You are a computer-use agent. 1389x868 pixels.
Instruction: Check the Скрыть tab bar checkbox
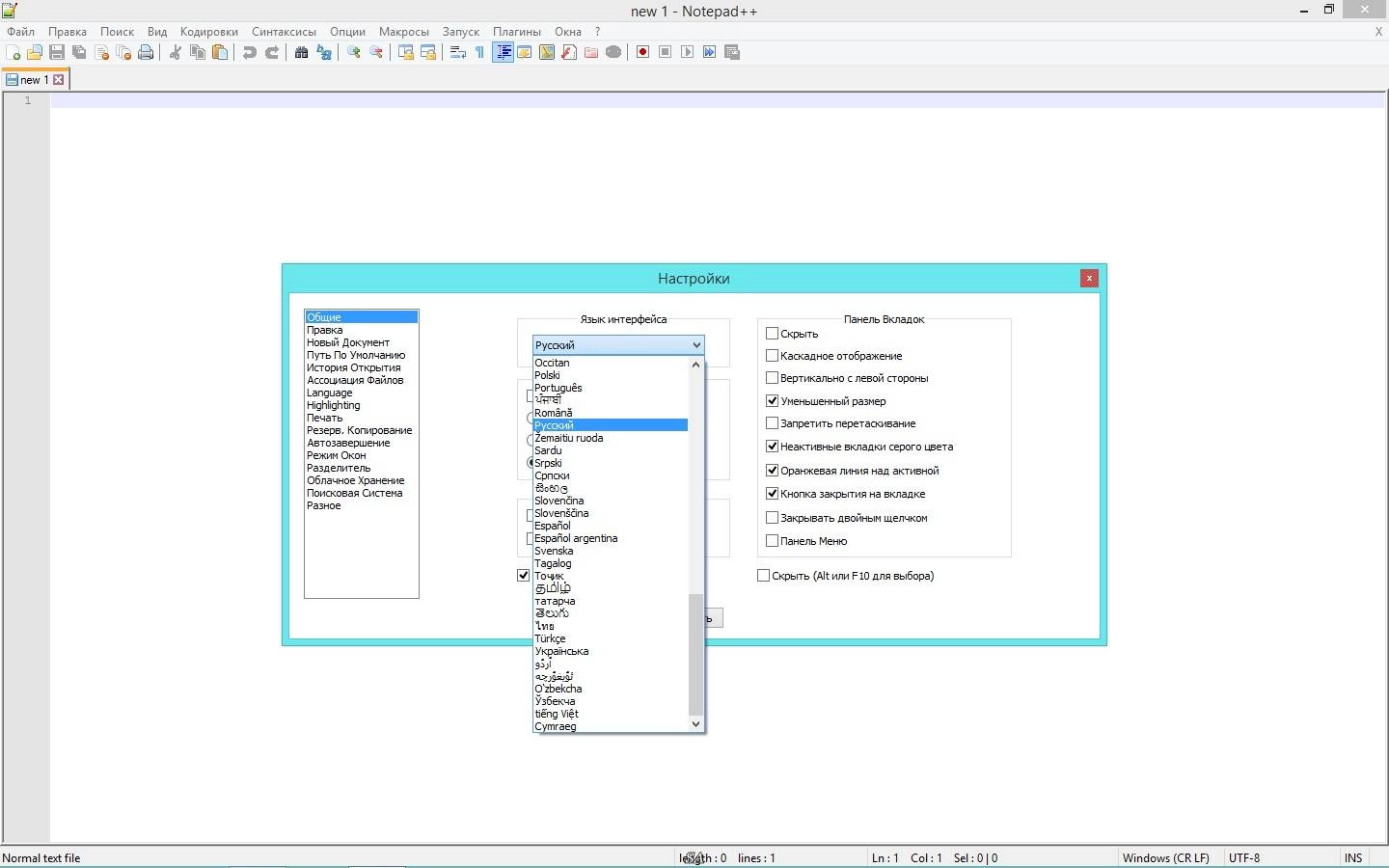point(772,333)
